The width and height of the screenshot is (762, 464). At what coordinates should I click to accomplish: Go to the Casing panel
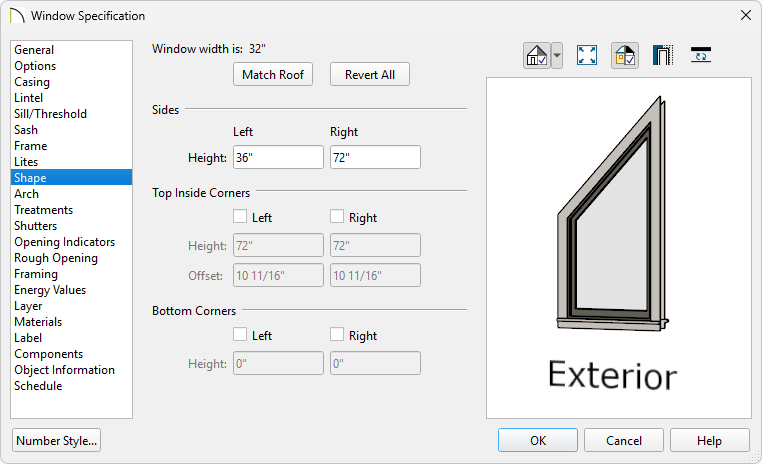71,82
